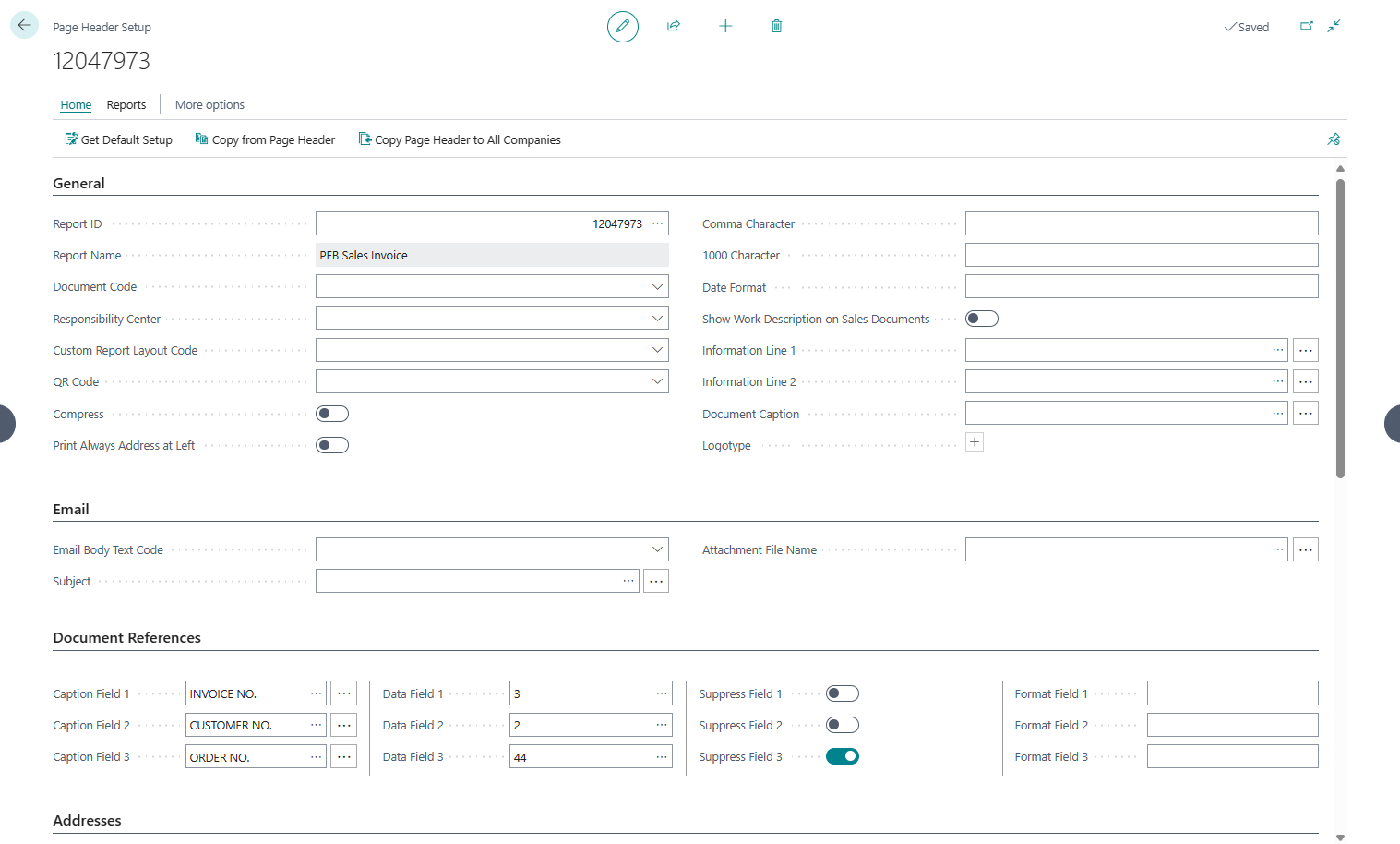Viewport: 1400px width, 844px height.
Task: Expand the QR Code dropdown
Action: tap(657, 381)
